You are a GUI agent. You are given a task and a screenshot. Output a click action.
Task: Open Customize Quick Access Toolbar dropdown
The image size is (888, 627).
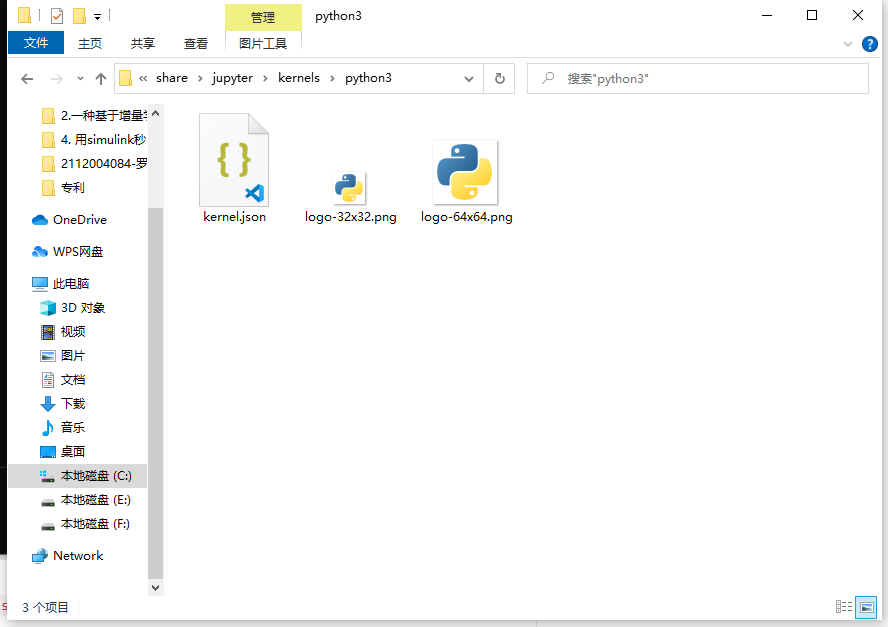tap(97, 17)
